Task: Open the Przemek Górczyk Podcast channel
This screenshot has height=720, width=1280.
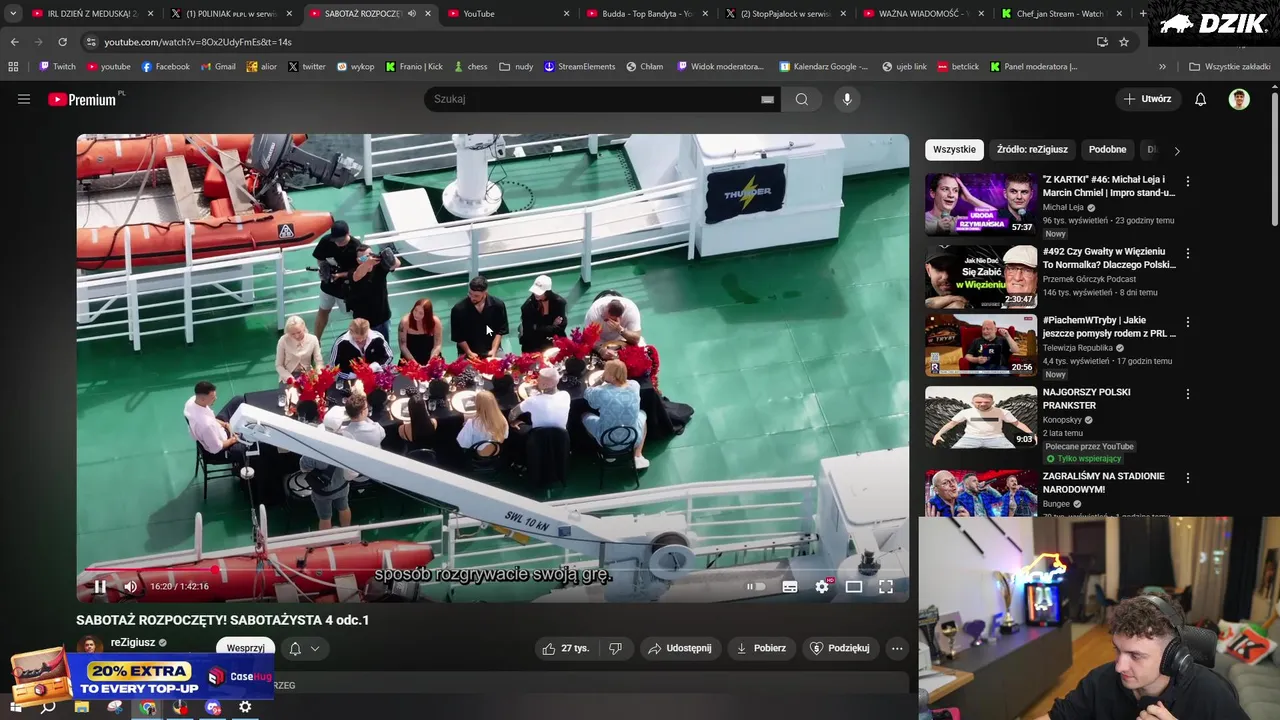Action: click(1090, 279)
